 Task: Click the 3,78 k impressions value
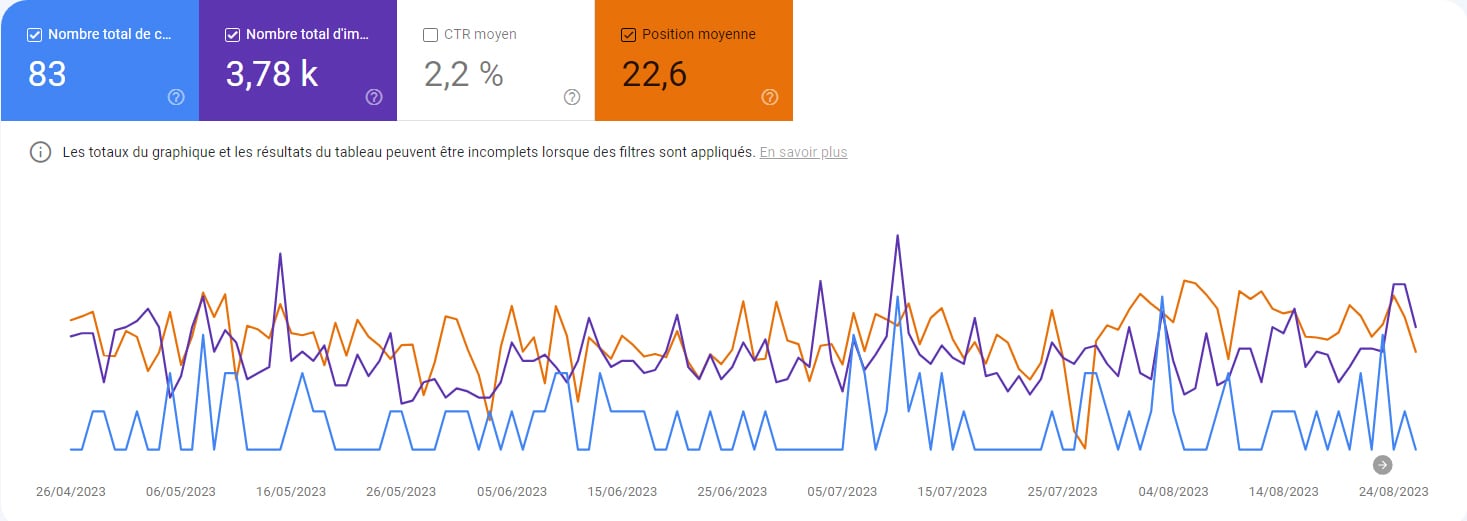272,74
